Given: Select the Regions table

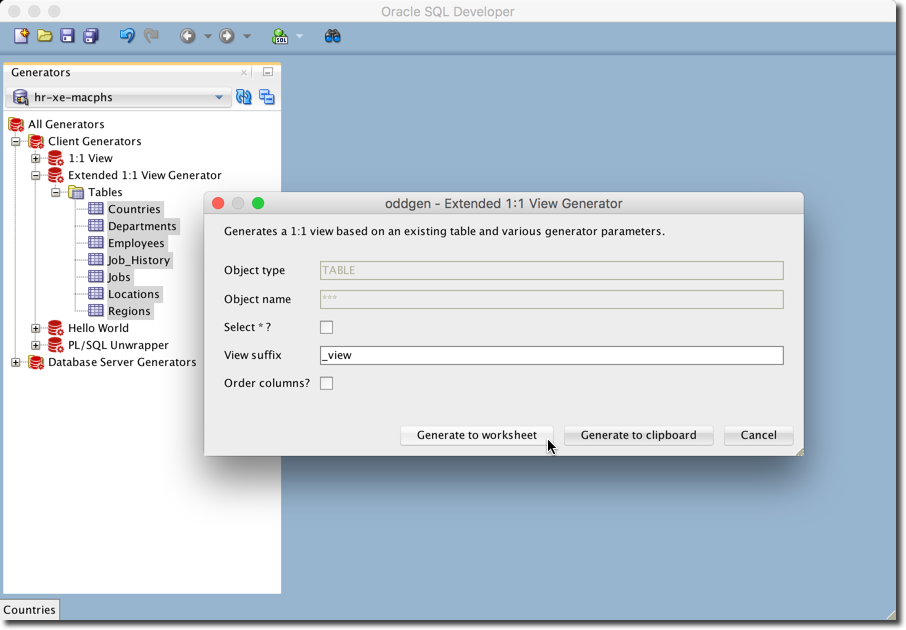Looking at the screenshot, I should [x=129, y=311].
